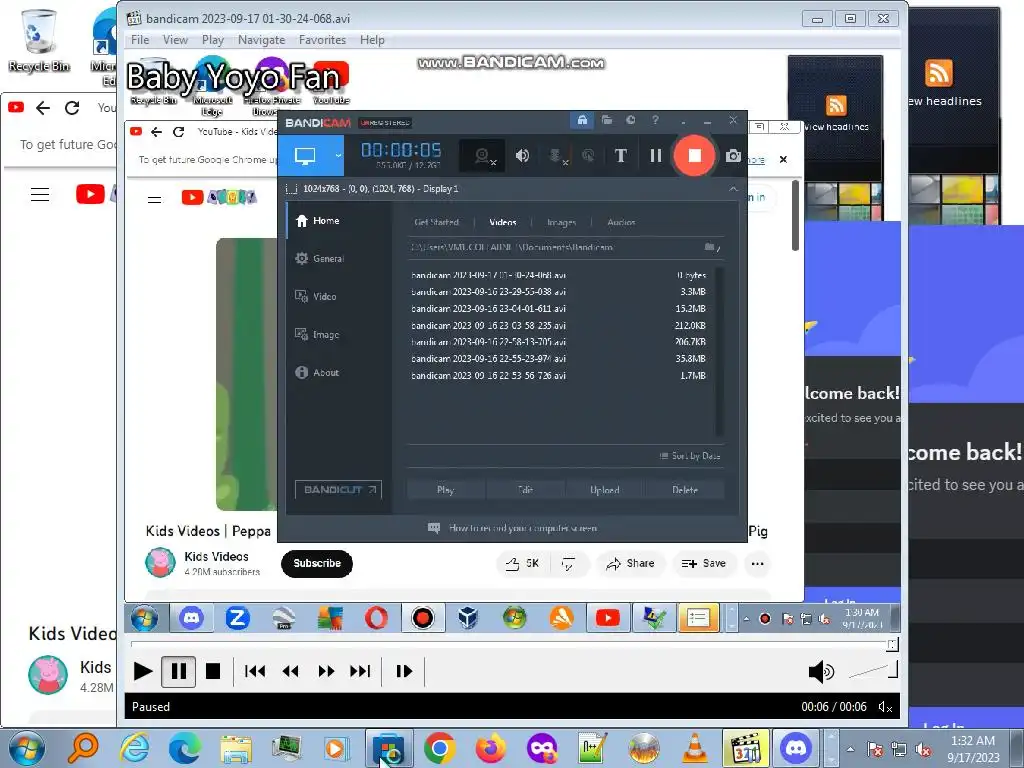Click the player window icon in title bar

pyautogui.click(x=134, y=18)
